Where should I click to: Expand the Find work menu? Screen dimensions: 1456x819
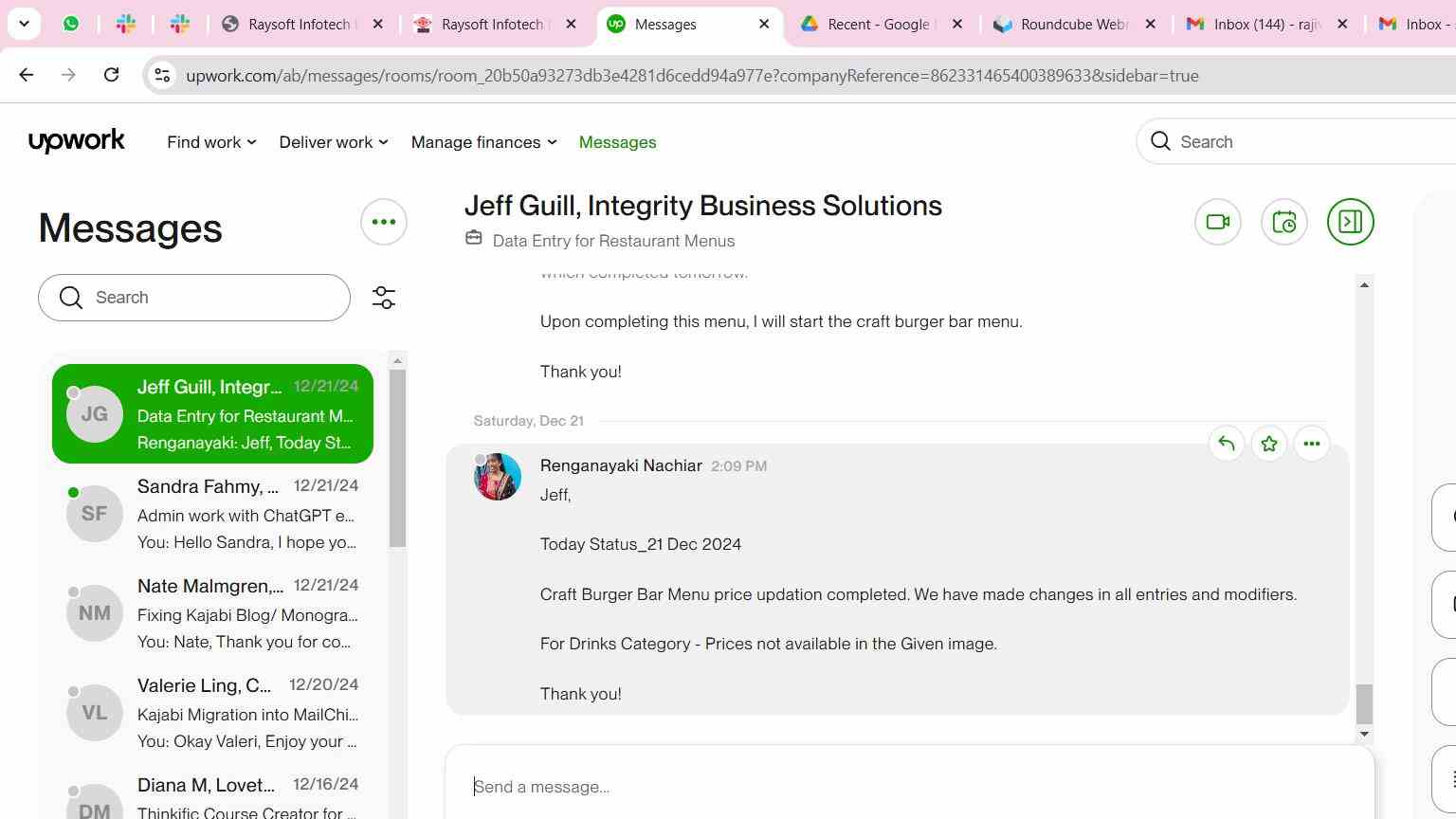[211, 142]
